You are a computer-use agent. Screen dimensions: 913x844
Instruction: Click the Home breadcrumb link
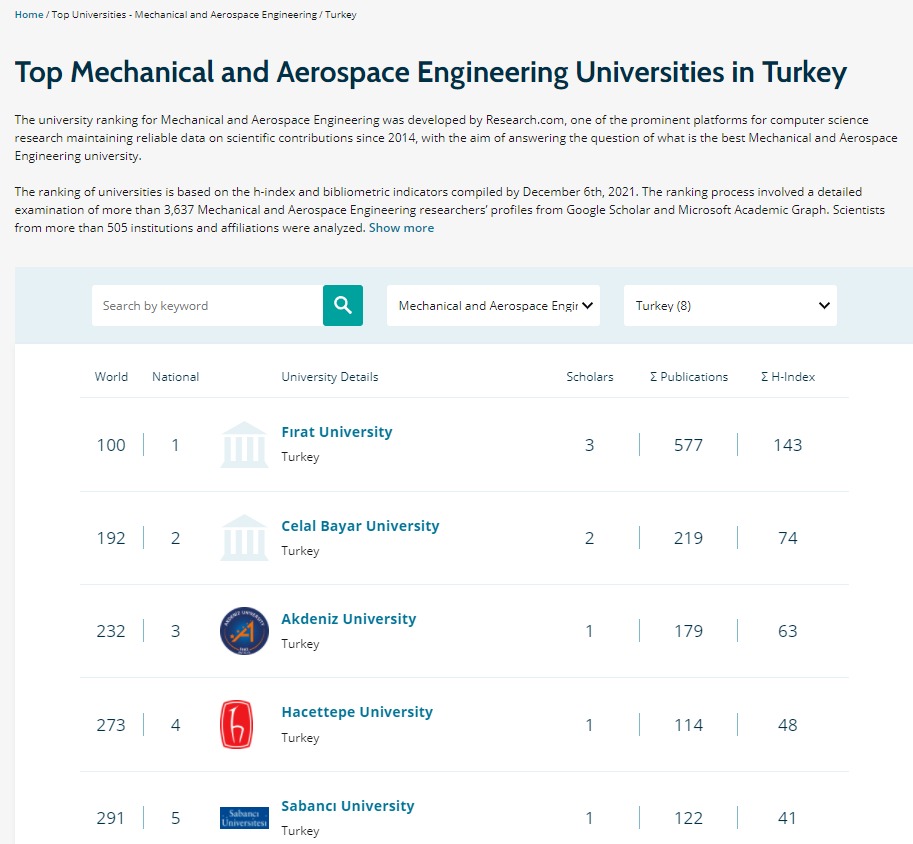coord(29,15)
